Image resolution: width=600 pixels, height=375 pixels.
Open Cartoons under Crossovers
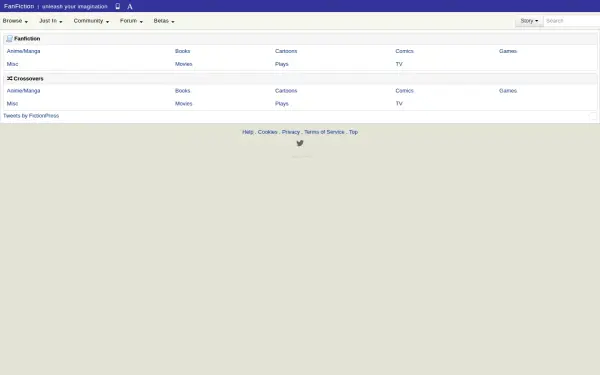(286, 91)
